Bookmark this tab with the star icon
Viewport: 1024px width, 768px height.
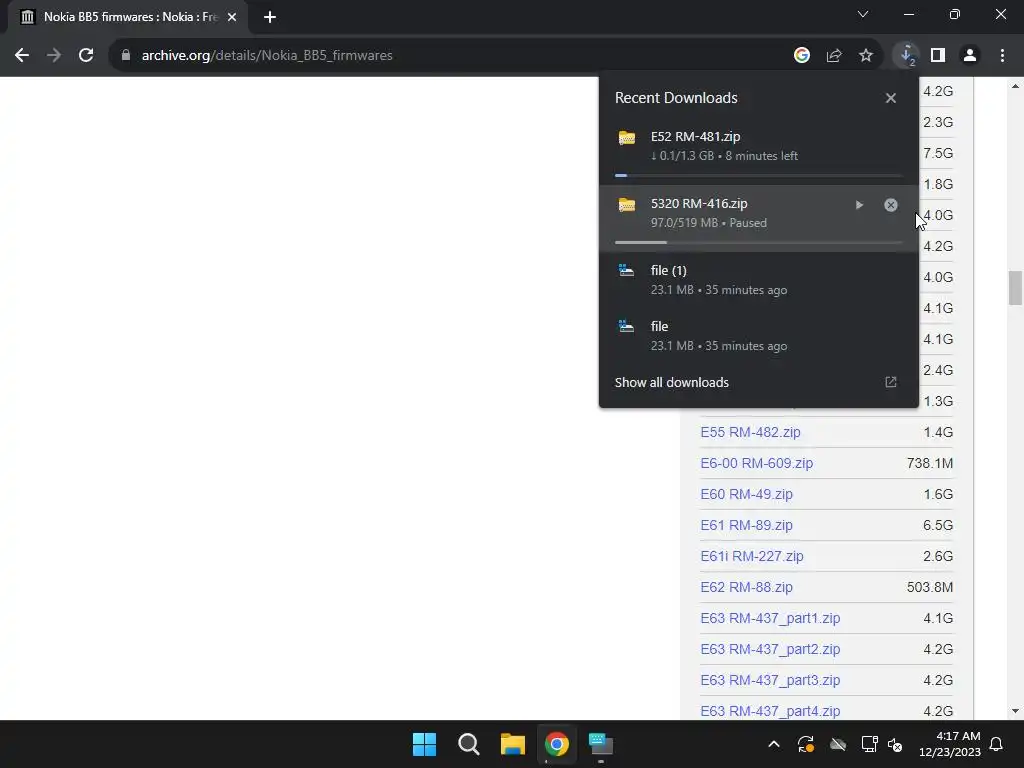(865, 56)
